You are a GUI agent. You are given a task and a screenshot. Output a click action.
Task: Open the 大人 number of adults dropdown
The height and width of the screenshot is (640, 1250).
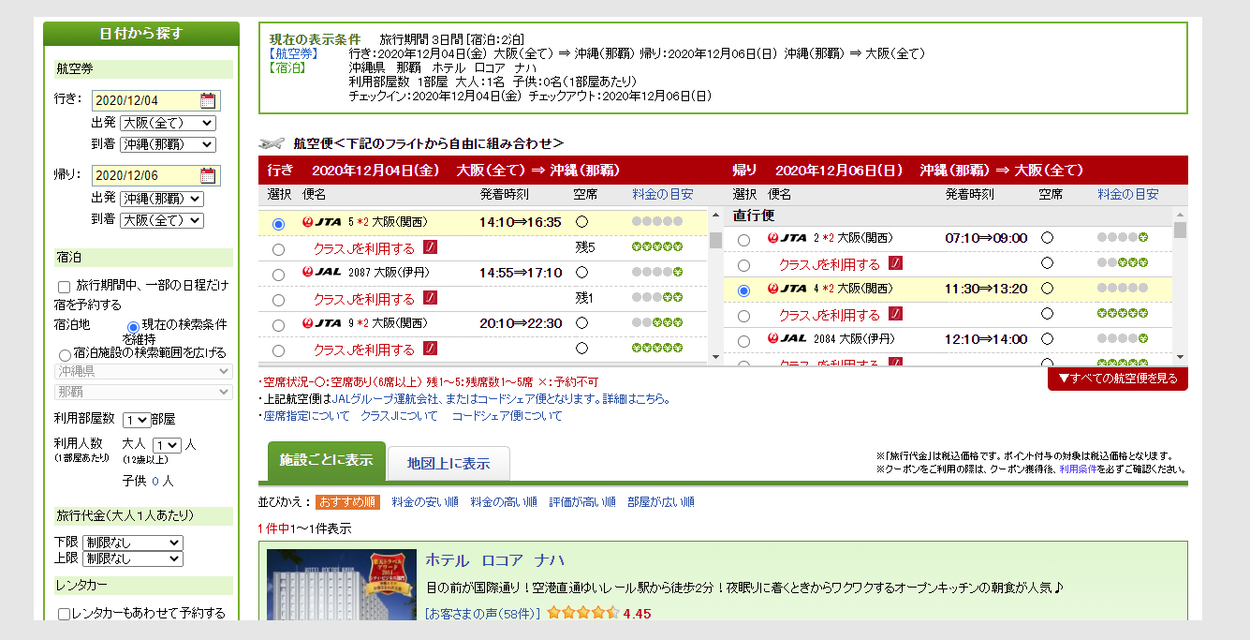click(168, 445)
